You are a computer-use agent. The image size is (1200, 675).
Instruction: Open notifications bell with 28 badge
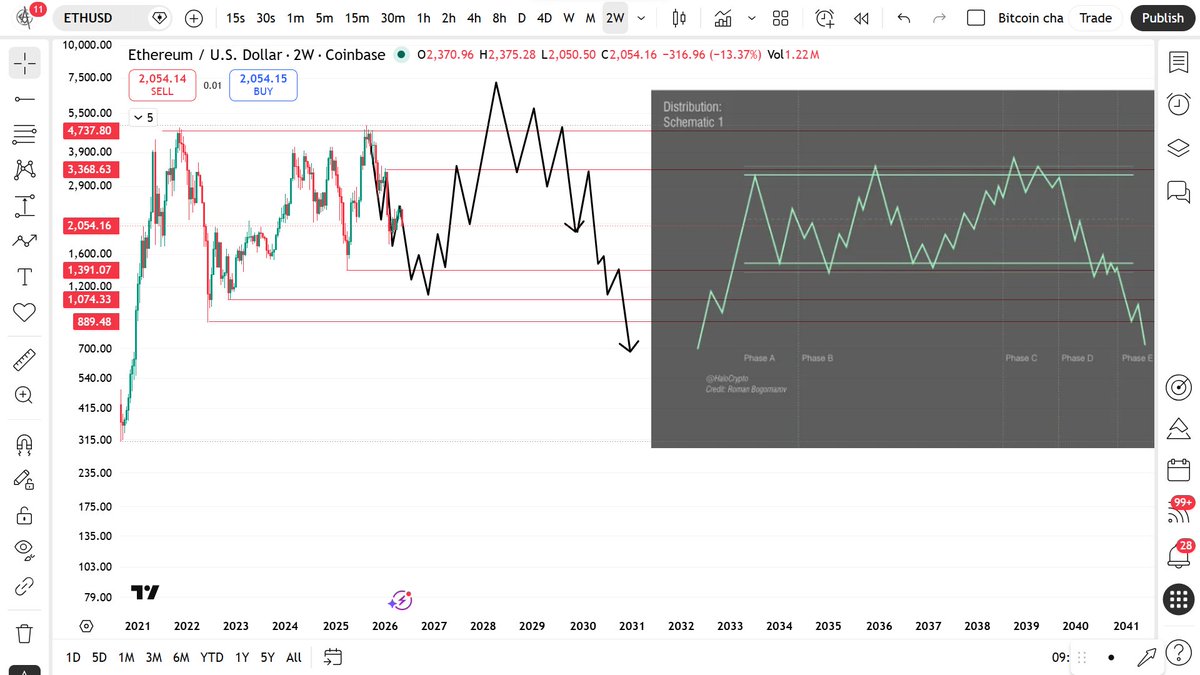coord(1179,555)
